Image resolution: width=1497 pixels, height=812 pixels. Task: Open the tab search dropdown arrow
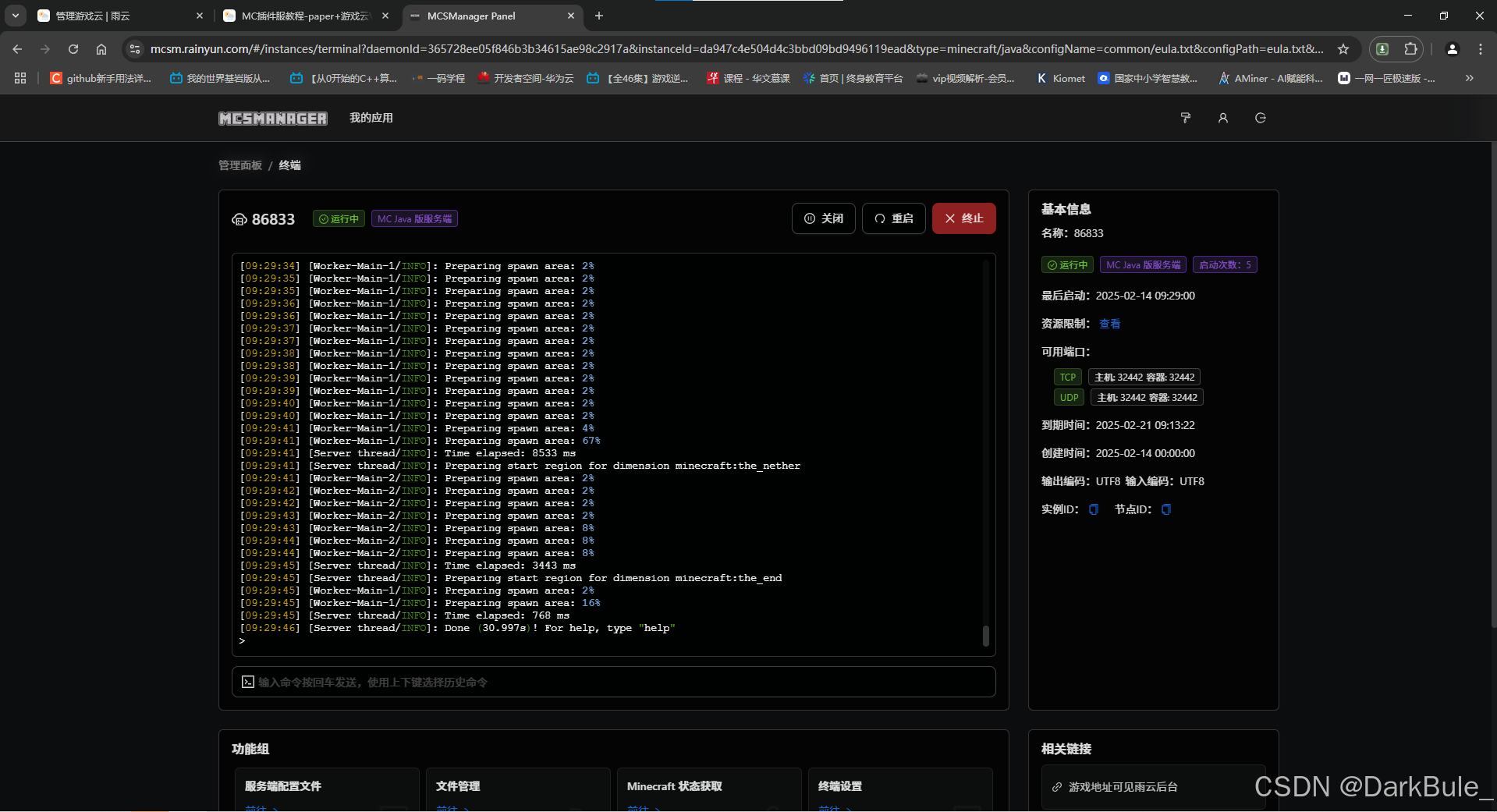coord(16,16)
